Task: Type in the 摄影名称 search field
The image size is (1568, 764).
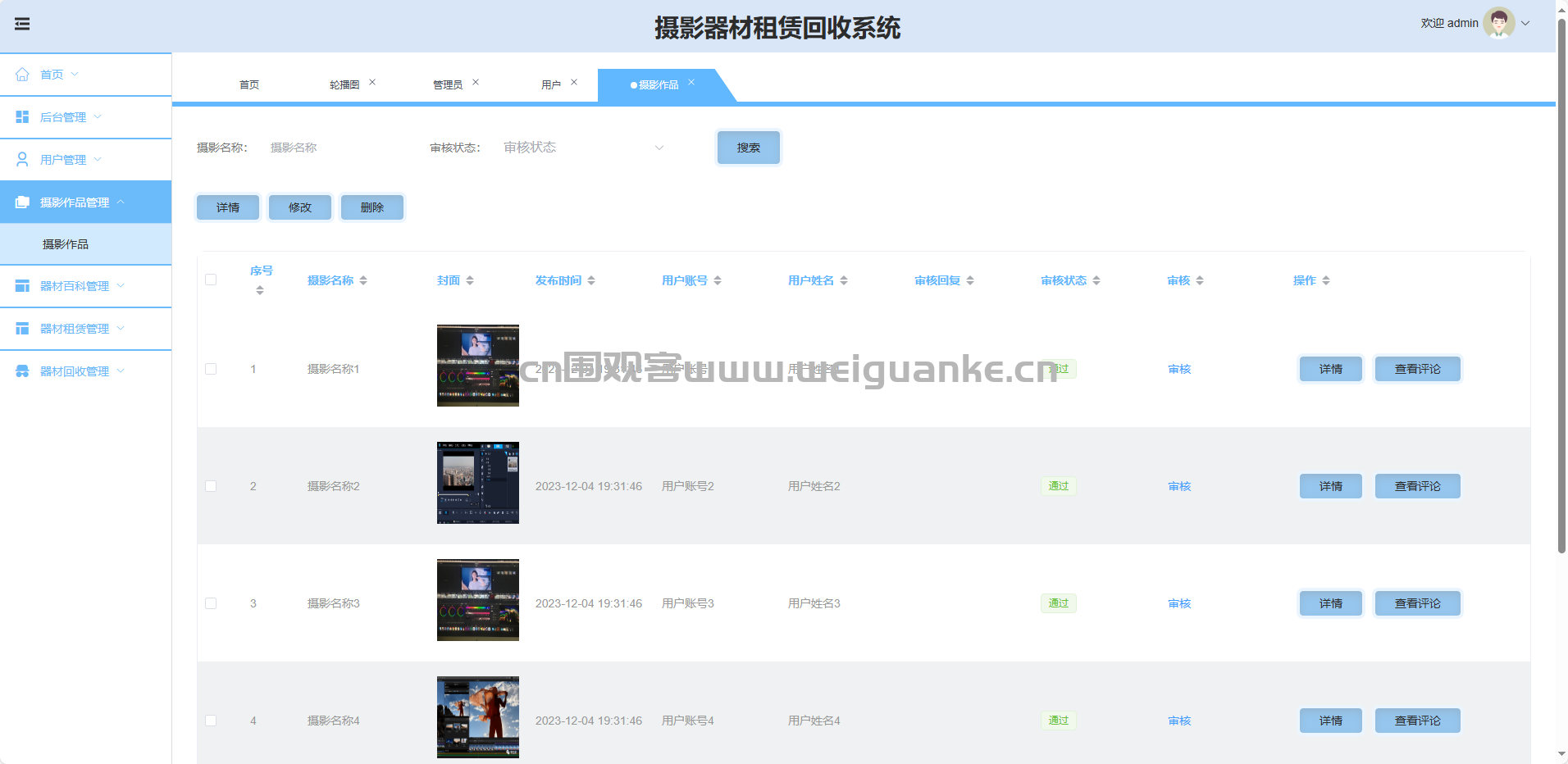Action: [x=336, y=148]
